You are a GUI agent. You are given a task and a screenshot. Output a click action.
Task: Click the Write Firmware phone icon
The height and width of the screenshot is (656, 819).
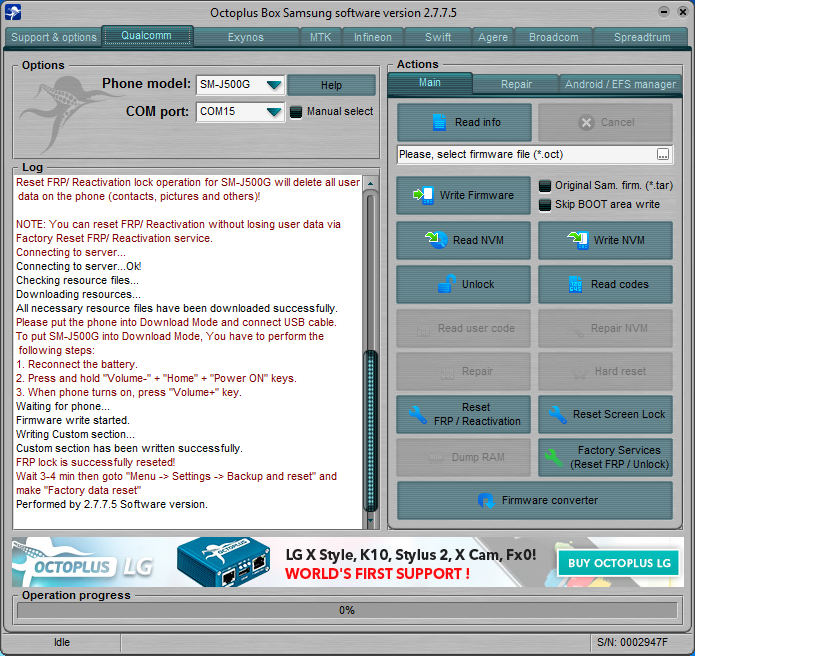tap(423, 195)
